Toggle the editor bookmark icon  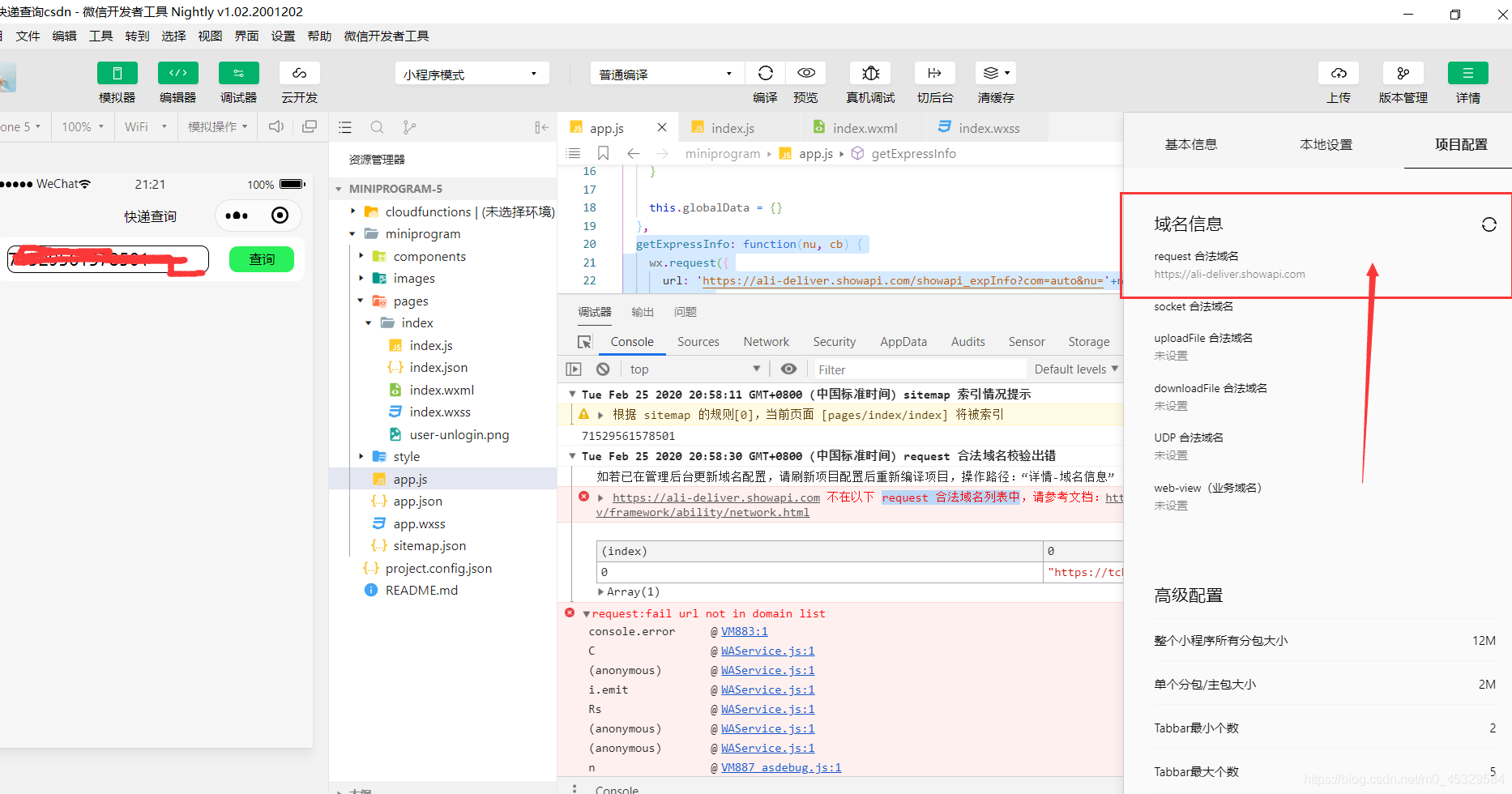coord(603,153)
